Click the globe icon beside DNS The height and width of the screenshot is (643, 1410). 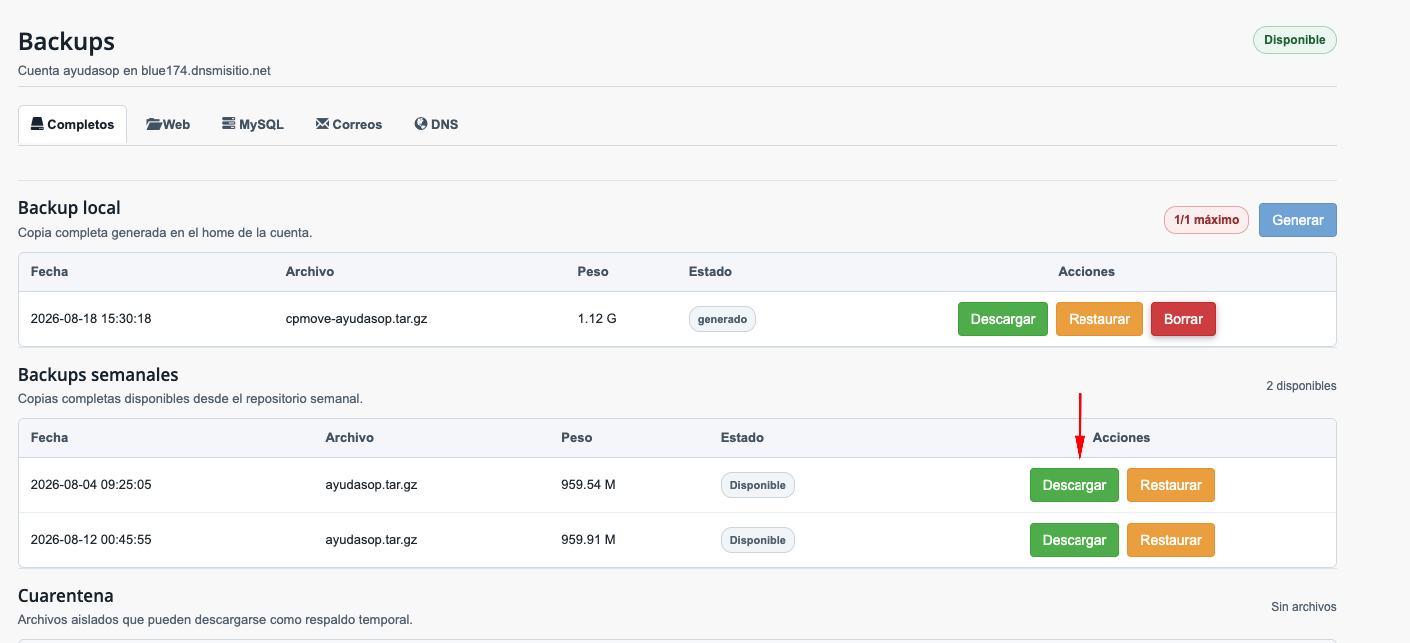421,125
